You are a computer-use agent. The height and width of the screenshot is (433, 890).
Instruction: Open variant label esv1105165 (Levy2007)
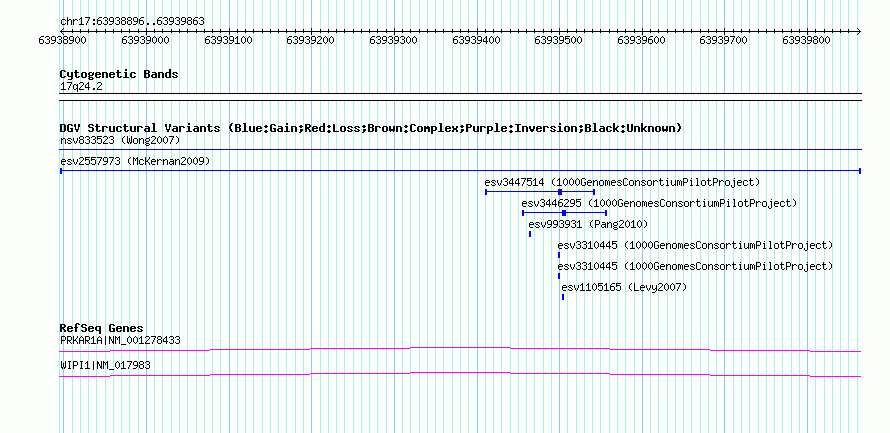tap(624, 288)
